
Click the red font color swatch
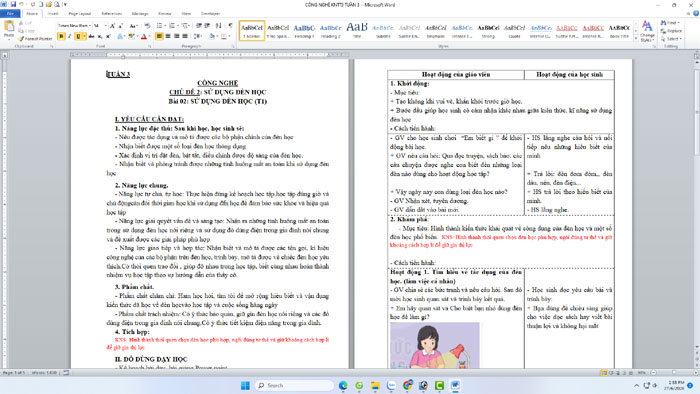pos(144,37)
